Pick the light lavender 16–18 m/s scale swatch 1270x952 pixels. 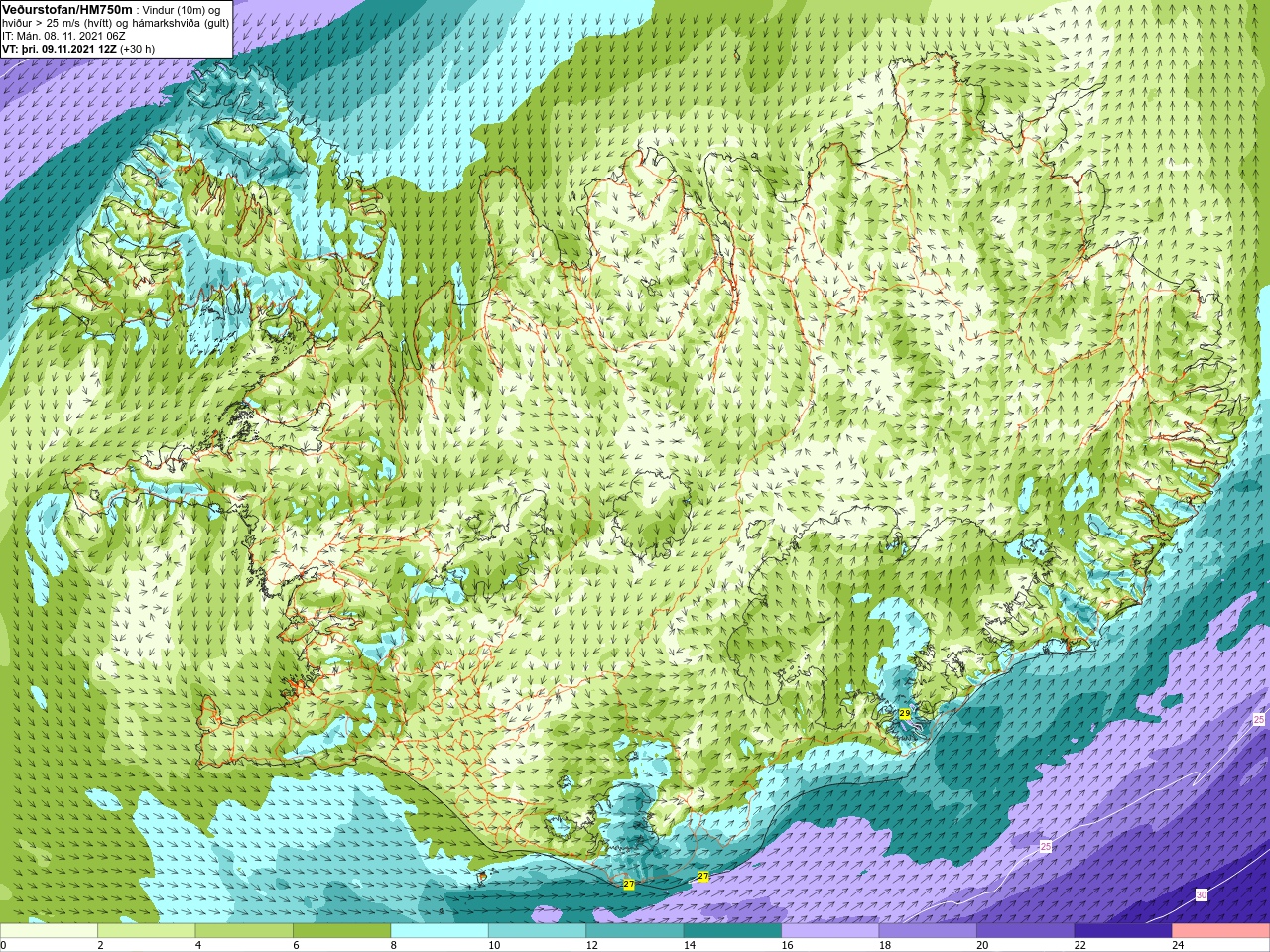coord(830,931)
